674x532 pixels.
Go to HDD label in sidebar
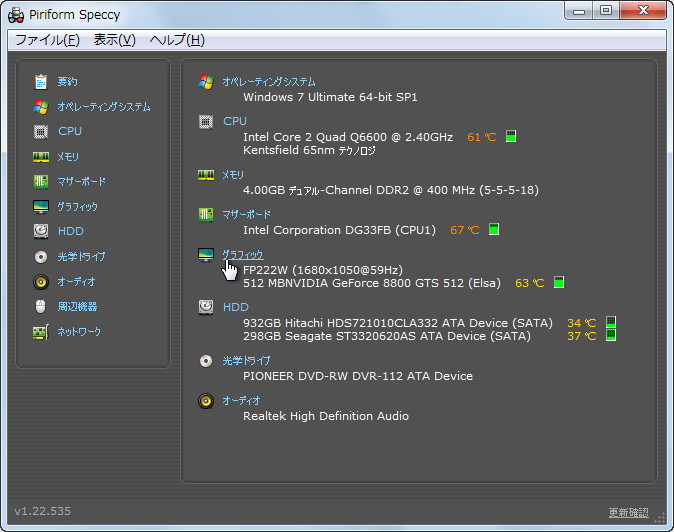(71, 231)
